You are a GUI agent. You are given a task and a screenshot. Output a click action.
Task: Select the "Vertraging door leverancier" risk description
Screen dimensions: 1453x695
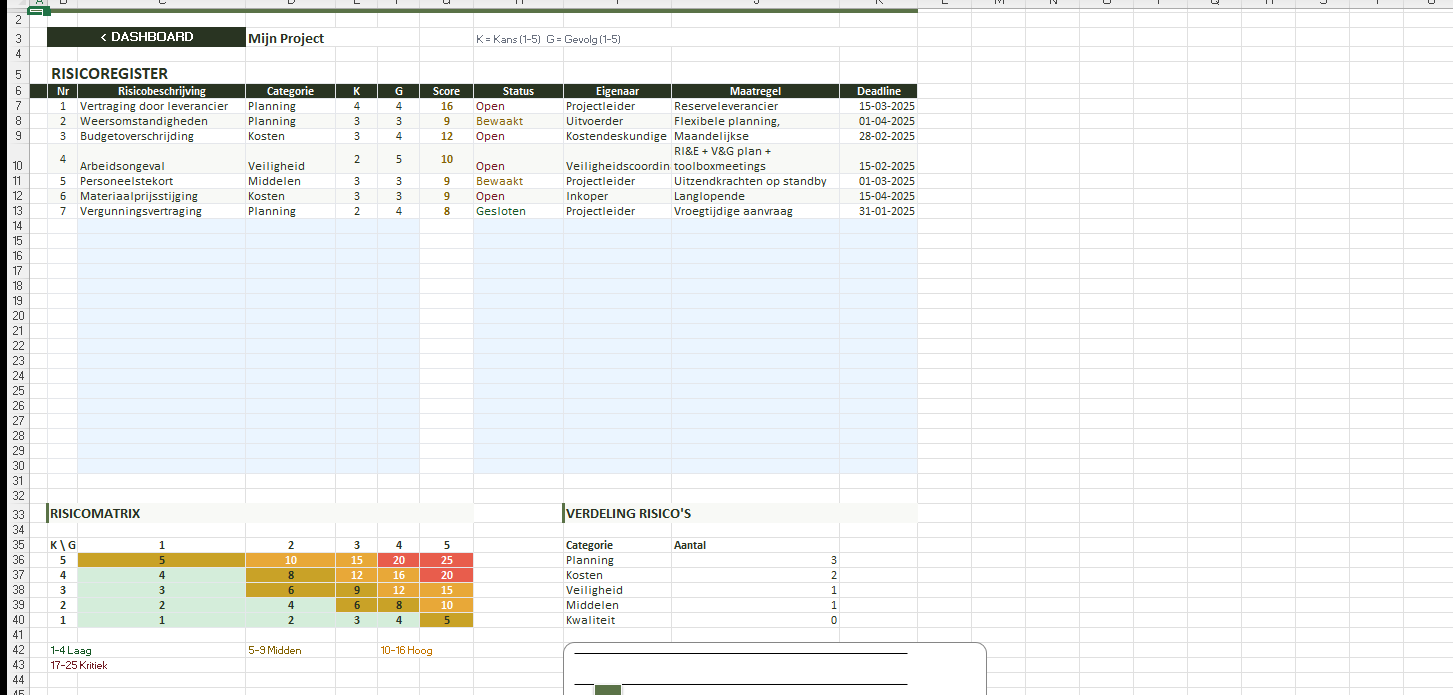tap(154, 106)
